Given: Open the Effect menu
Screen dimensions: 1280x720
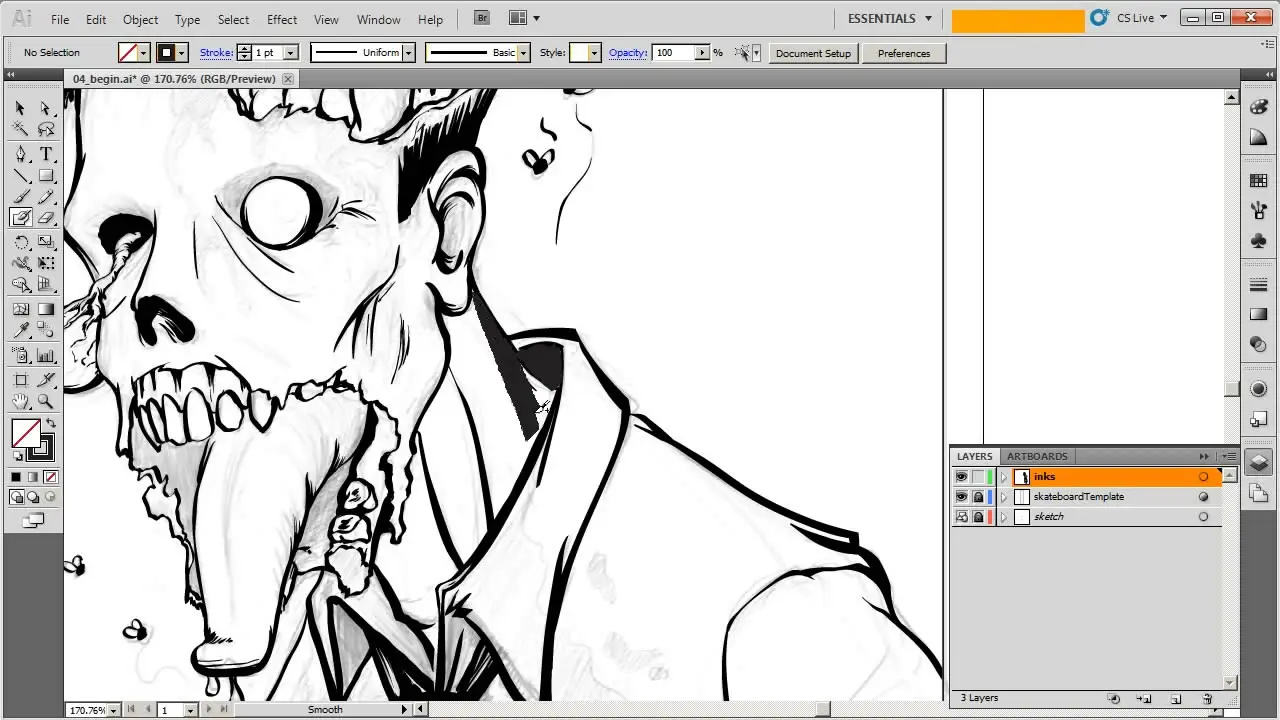Looking at the screenshot, I should tap(282, 19).
